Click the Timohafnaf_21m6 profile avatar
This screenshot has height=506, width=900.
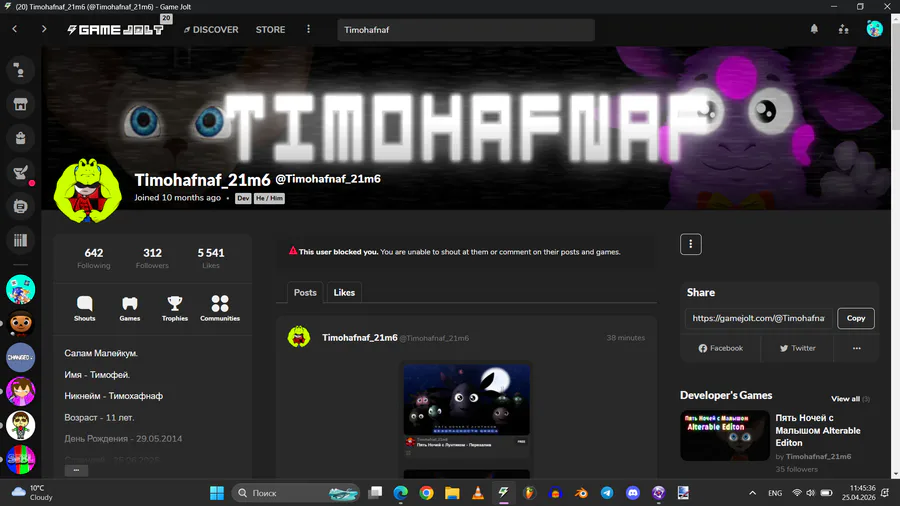pyautogui.click(x=87, y=190)
